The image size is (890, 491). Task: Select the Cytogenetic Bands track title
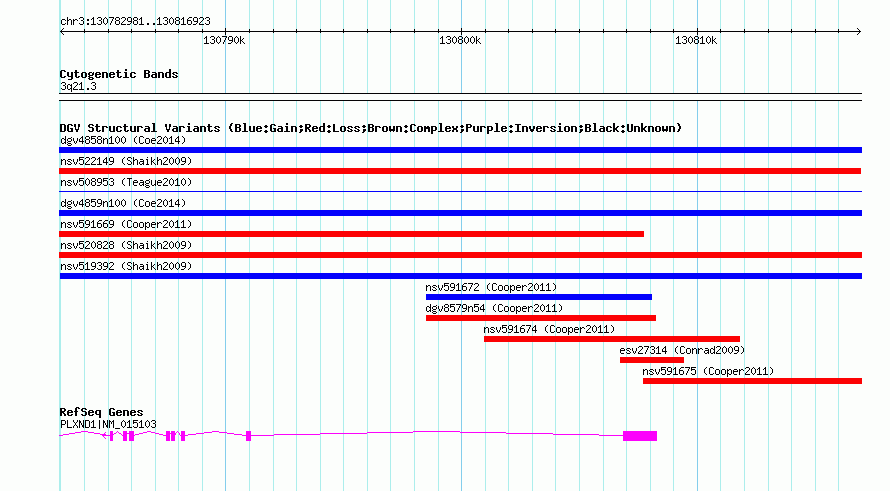click(119, 74)
